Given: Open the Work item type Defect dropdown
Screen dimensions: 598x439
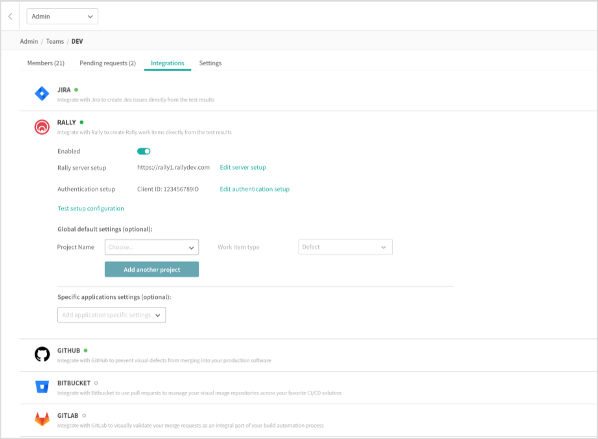Looking at the screenshot, I should coord(345,247).
